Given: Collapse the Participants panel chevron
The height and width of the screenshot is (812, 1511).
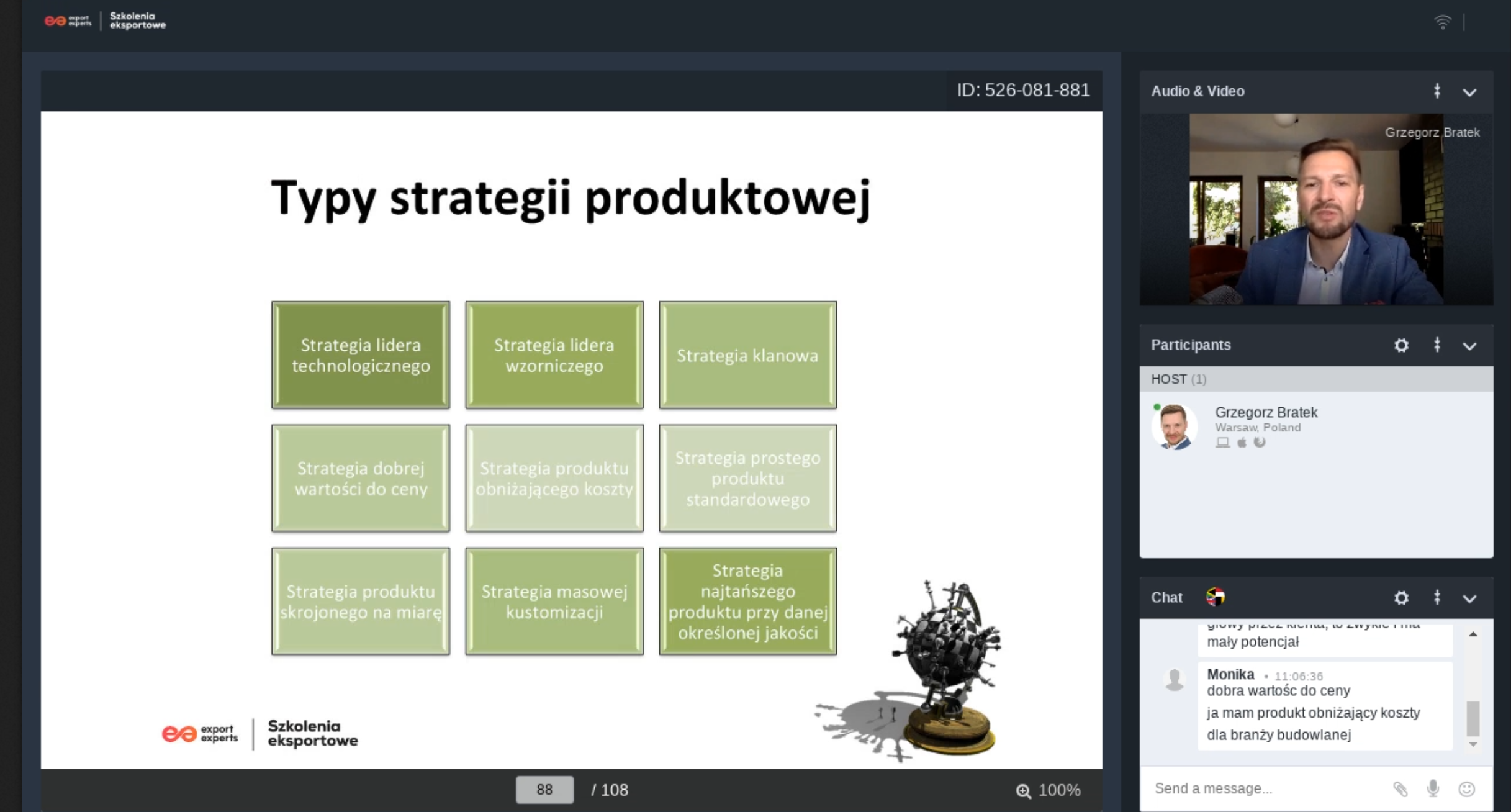Looking at the screenshot, I should tap(1469, 346).
